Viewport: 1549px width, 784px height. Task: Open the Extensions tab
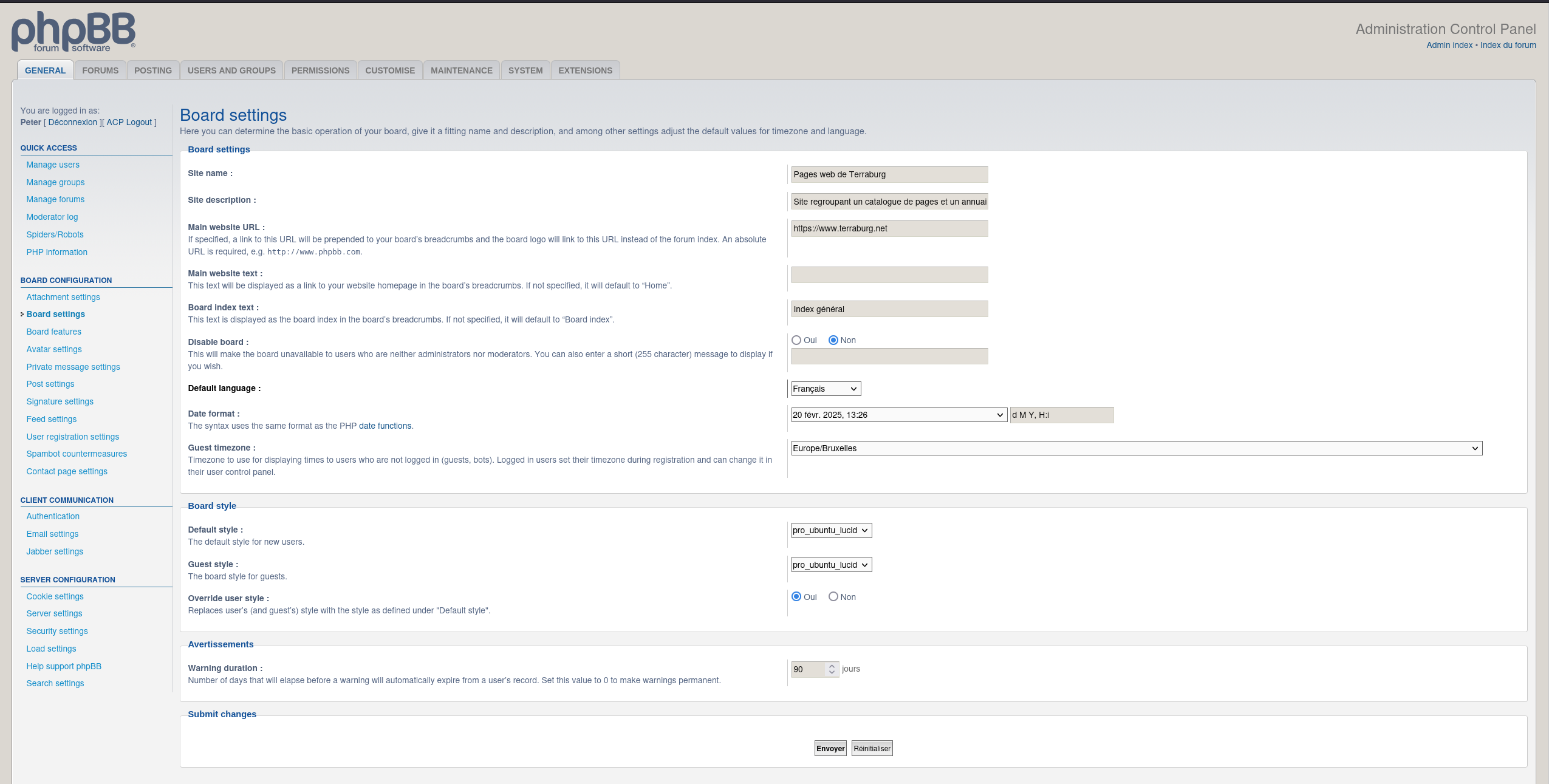click(x=585, y=70)
